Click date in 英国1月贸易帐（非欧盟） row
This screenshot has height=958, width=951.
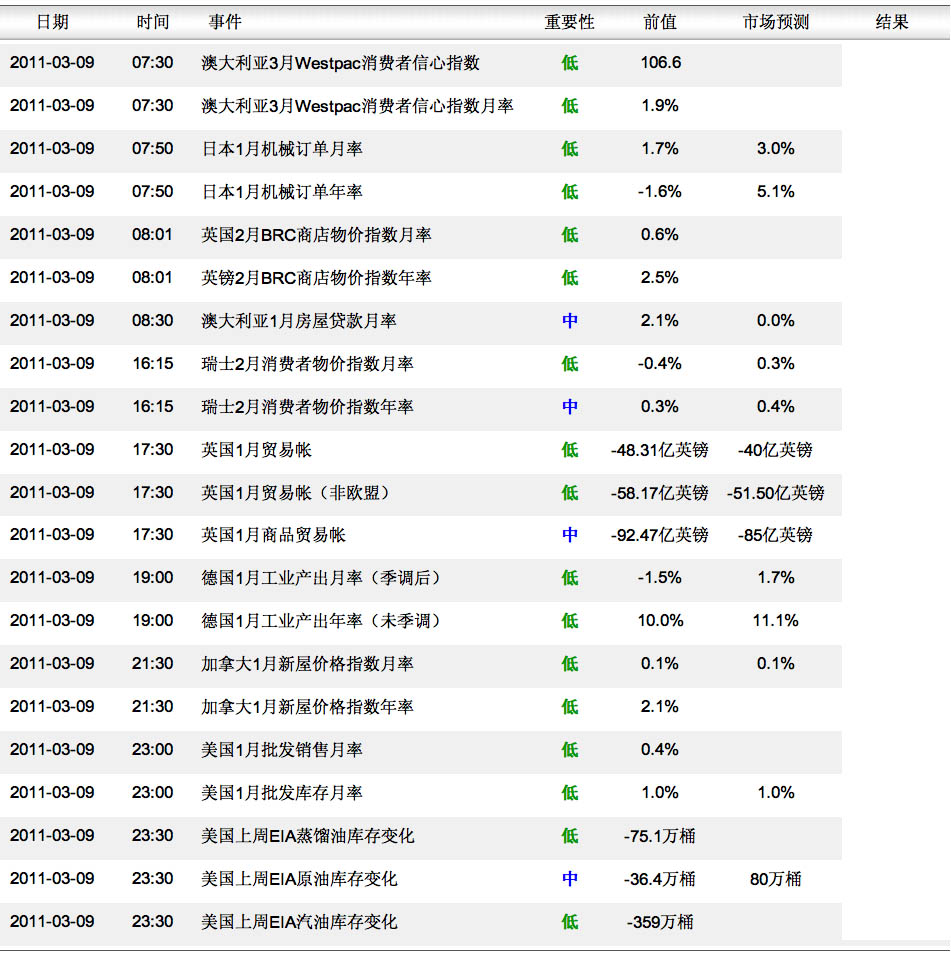tap(52, 492)
